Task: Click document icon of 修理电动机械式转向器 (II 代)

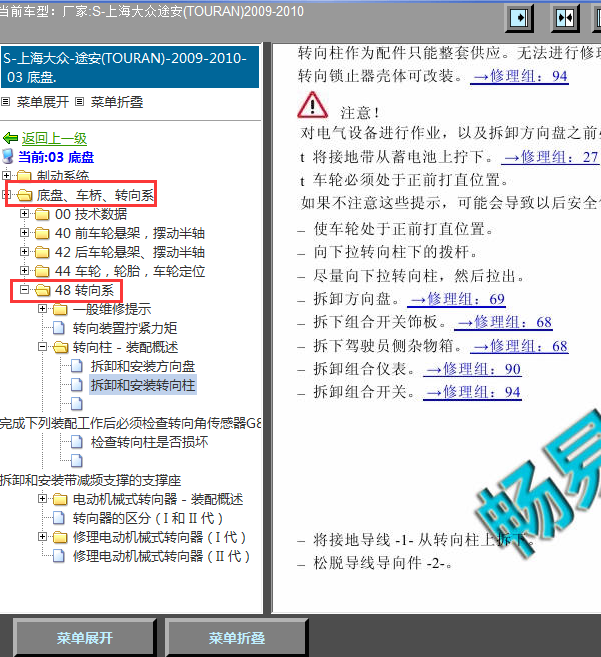Action: point(59,556)
